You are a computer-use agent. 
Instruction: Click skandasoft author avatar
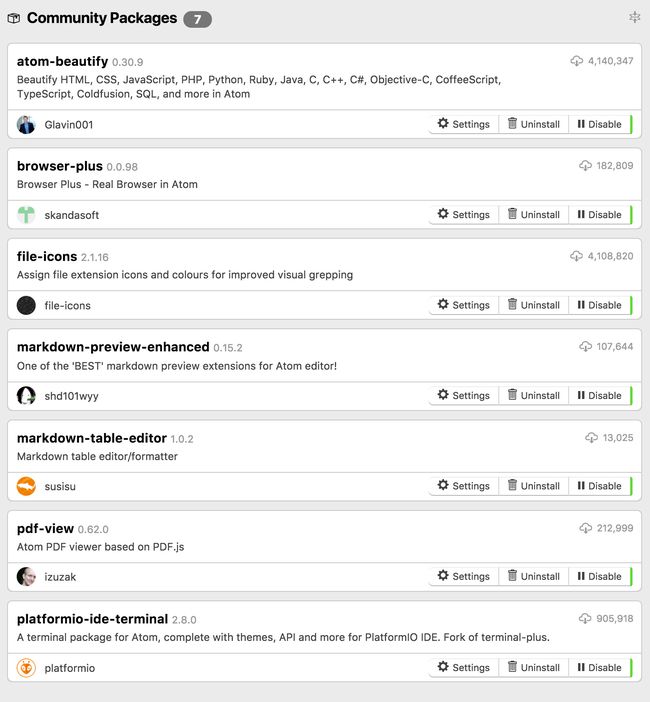coord(26,215)
